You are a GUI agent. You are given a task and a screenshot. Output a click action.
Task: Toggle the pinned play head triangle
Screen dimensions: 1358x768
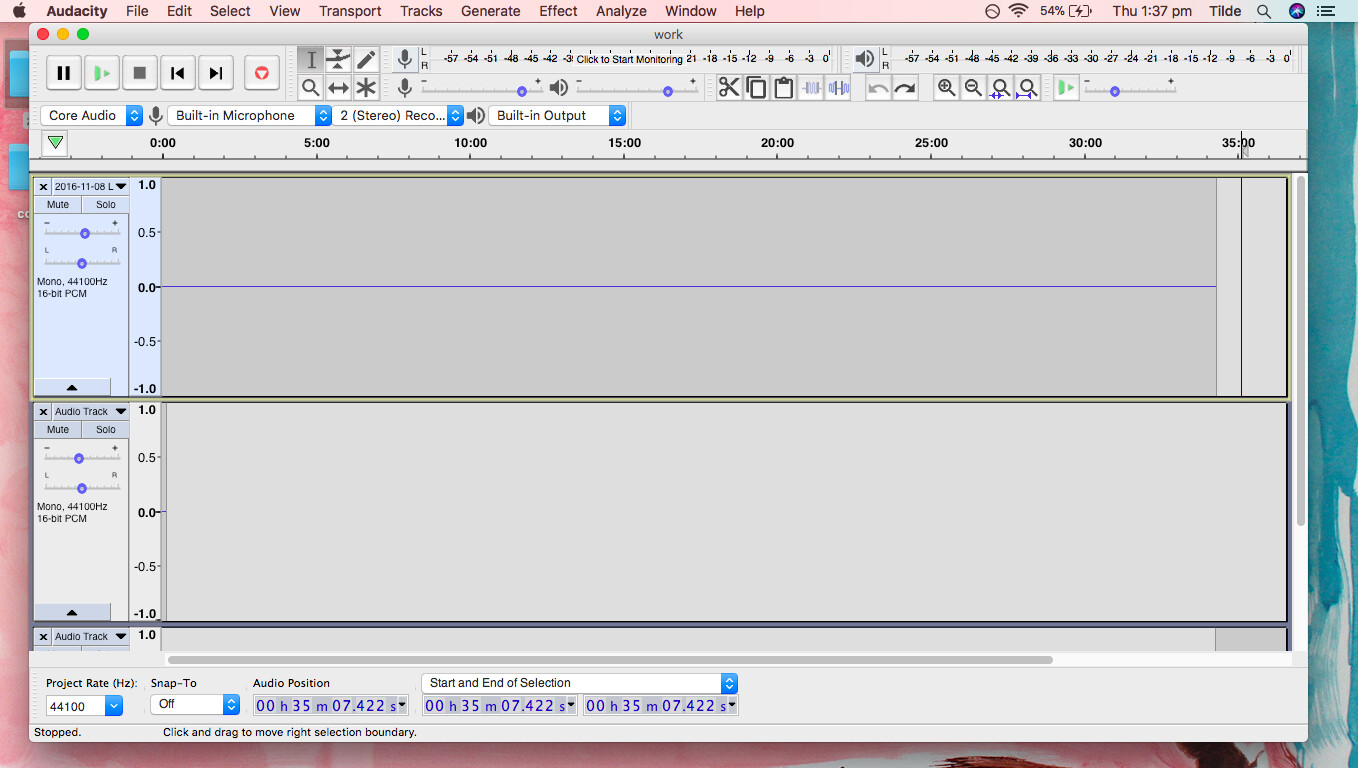(x=56, y=143)
